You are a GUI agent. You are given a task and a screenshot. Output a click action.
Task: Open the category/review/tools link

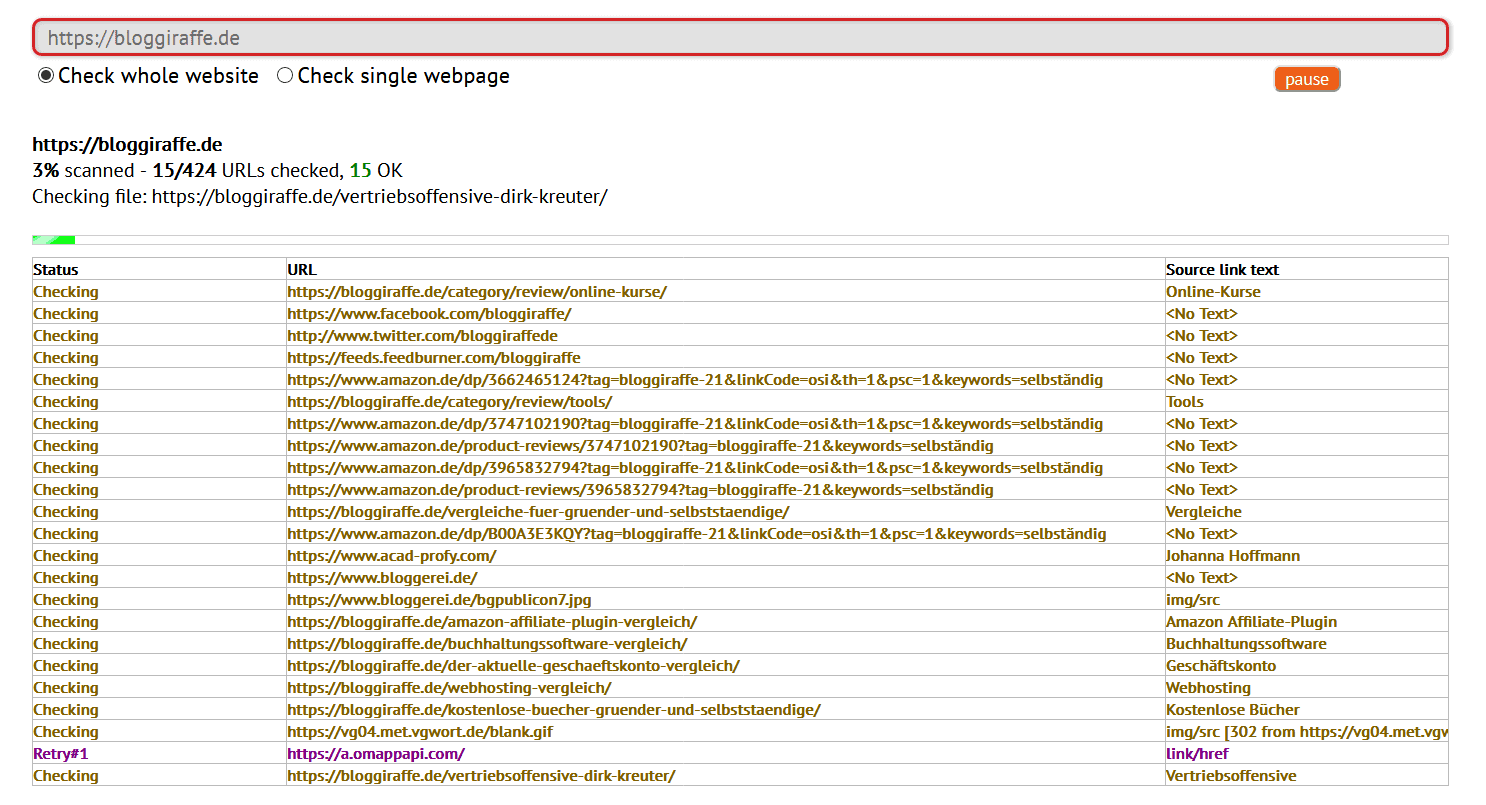449,402
